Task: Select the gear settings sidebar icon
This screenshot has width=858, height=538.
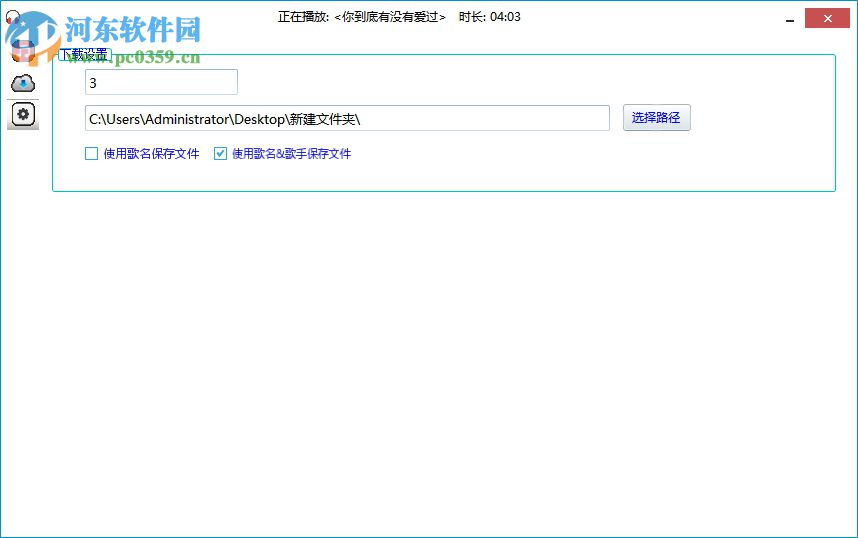Action: [x=23, y=115]
